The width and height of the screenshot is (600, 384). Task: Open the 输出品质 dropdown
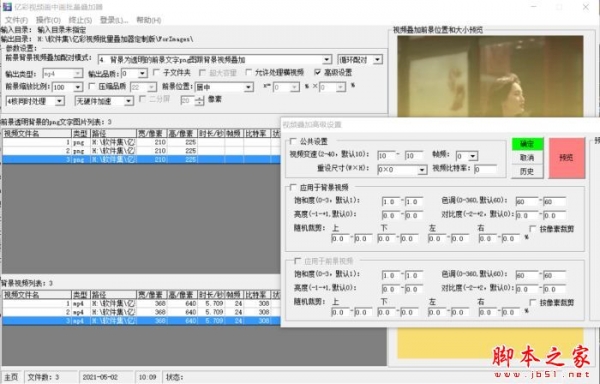coord(142,73)
